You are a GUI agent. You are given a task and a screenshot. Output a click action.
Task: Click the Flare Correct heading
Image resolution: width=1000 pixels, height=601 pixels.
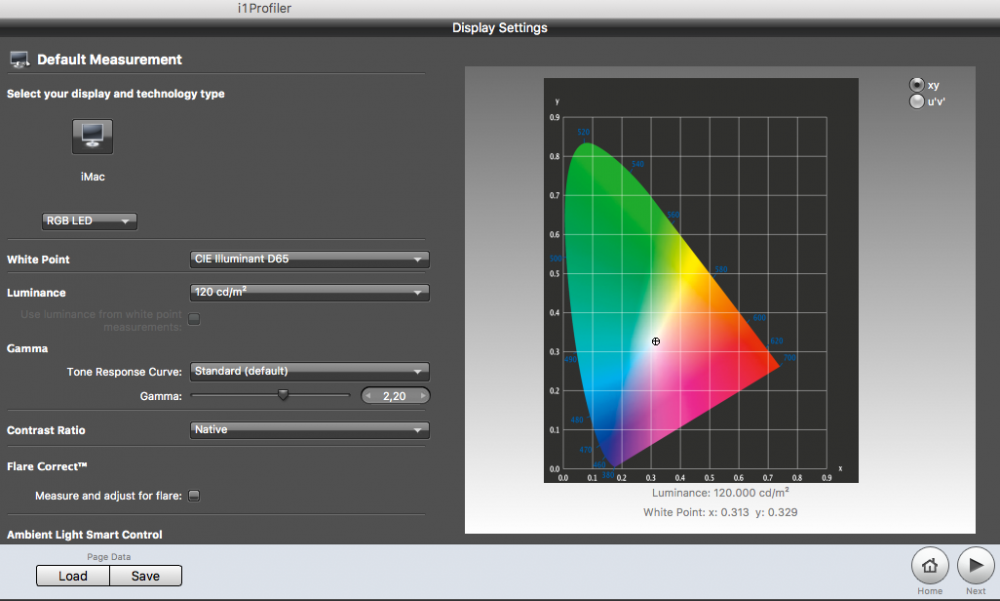pos(47,466)
